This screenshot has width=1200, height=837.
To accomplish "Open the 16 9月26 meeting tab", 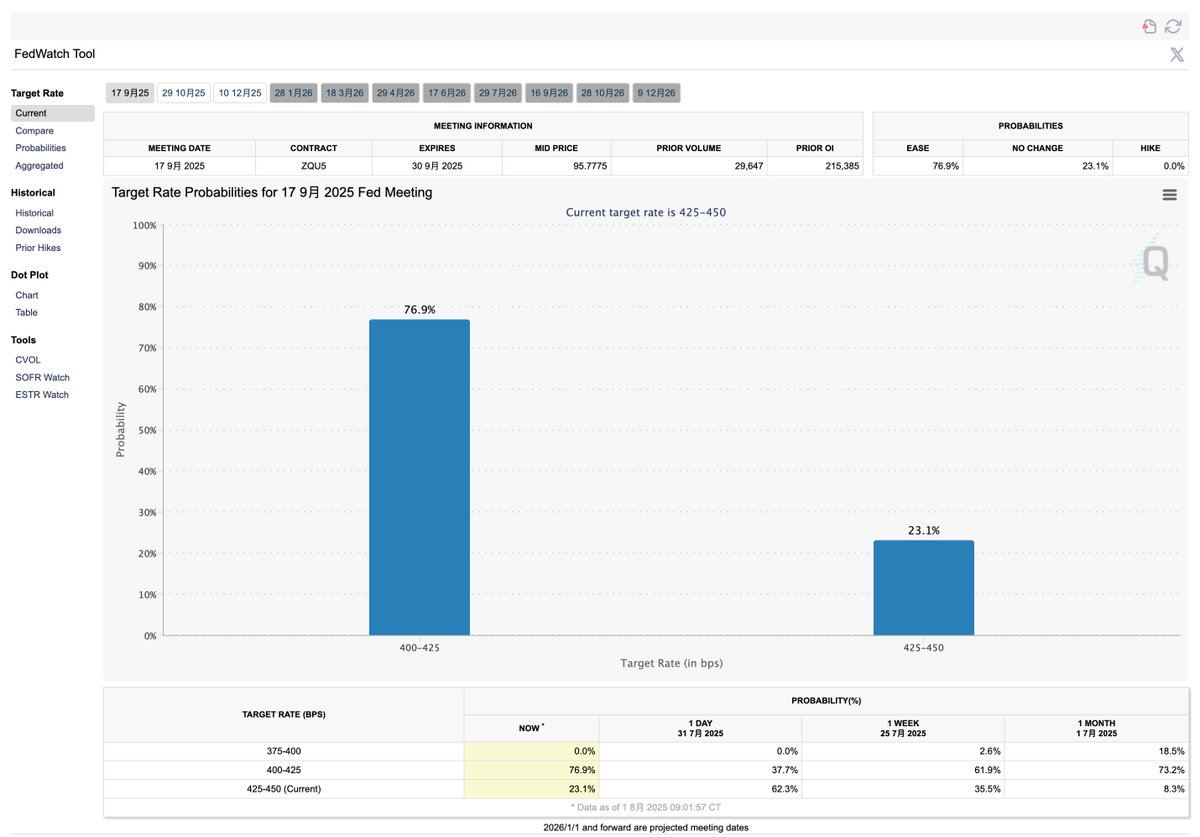I will (x=549, y=93).
